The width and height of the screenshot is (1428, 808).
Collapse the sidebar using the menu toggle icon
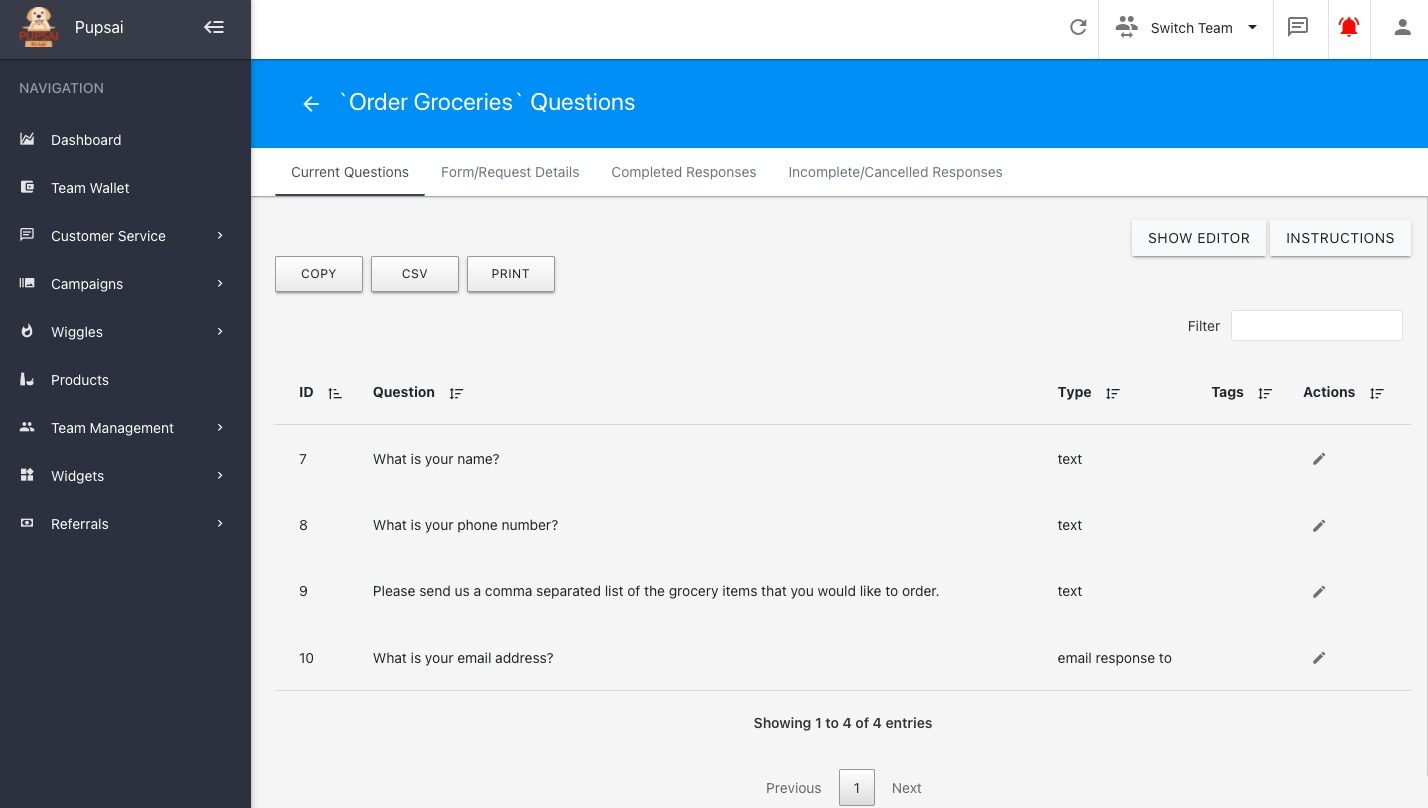(x=214, y=28)
